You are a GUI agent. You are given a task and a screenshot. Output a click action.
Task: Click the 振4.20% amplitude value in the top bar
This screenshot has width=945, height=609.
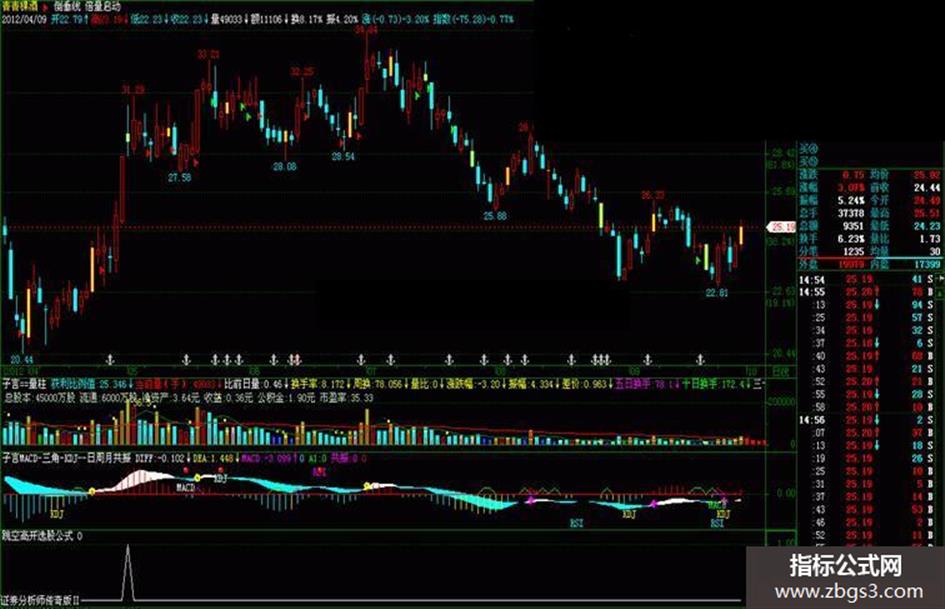pyautogui.click(x=342, y=19)
